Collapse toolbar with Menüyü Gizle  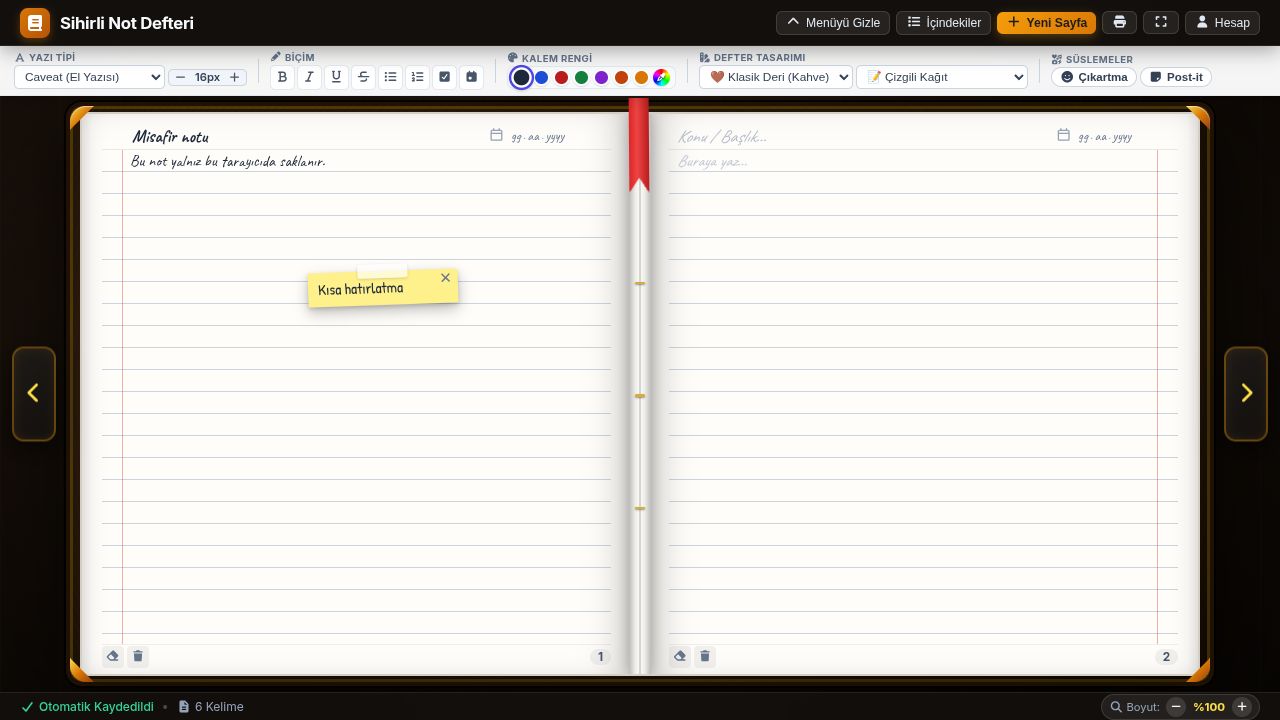coord(833,22)
